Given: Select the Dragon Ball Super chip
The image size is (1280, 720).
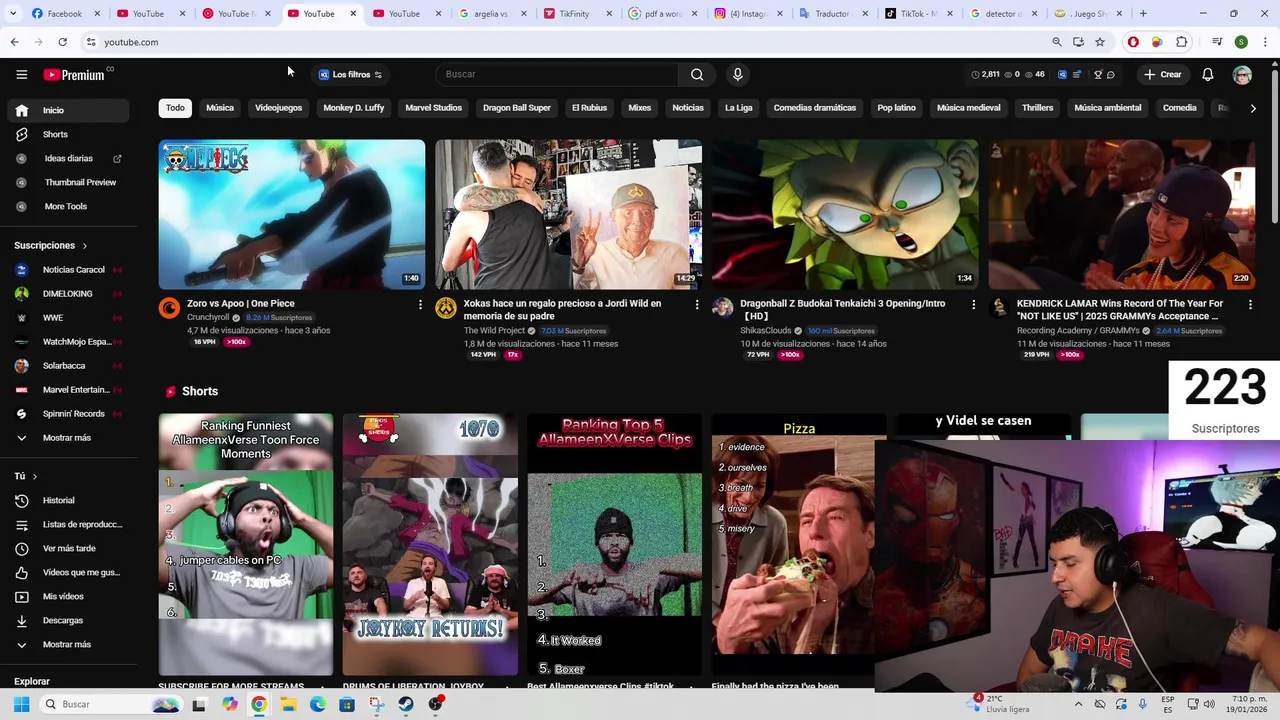Looking at the screenshot, I should (x=516, y=108).
